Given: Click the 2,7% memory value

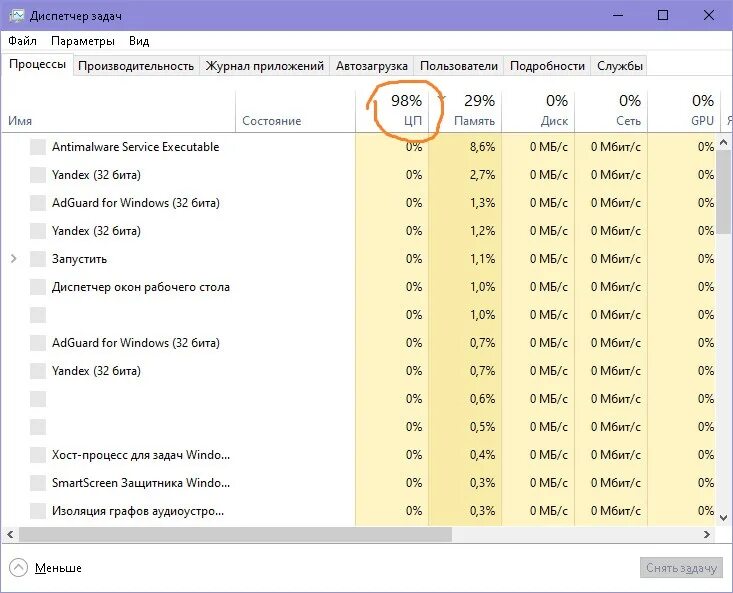Looking at the screenshot, I should [482, 175].
